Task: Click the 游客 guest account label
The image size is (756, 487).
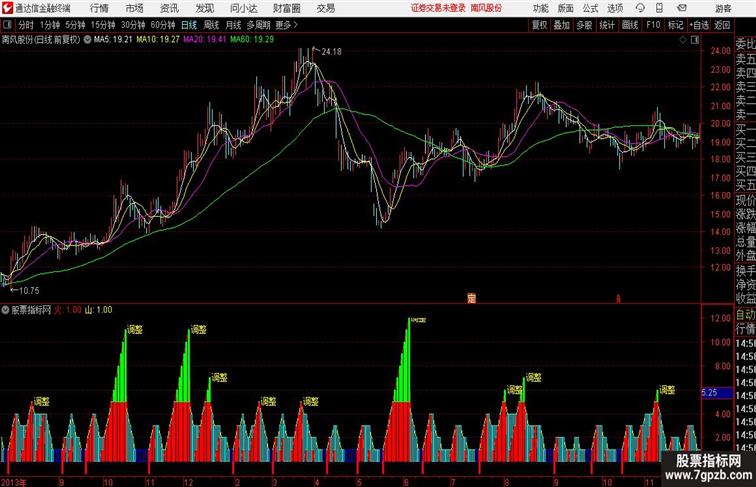Action: 723,8
